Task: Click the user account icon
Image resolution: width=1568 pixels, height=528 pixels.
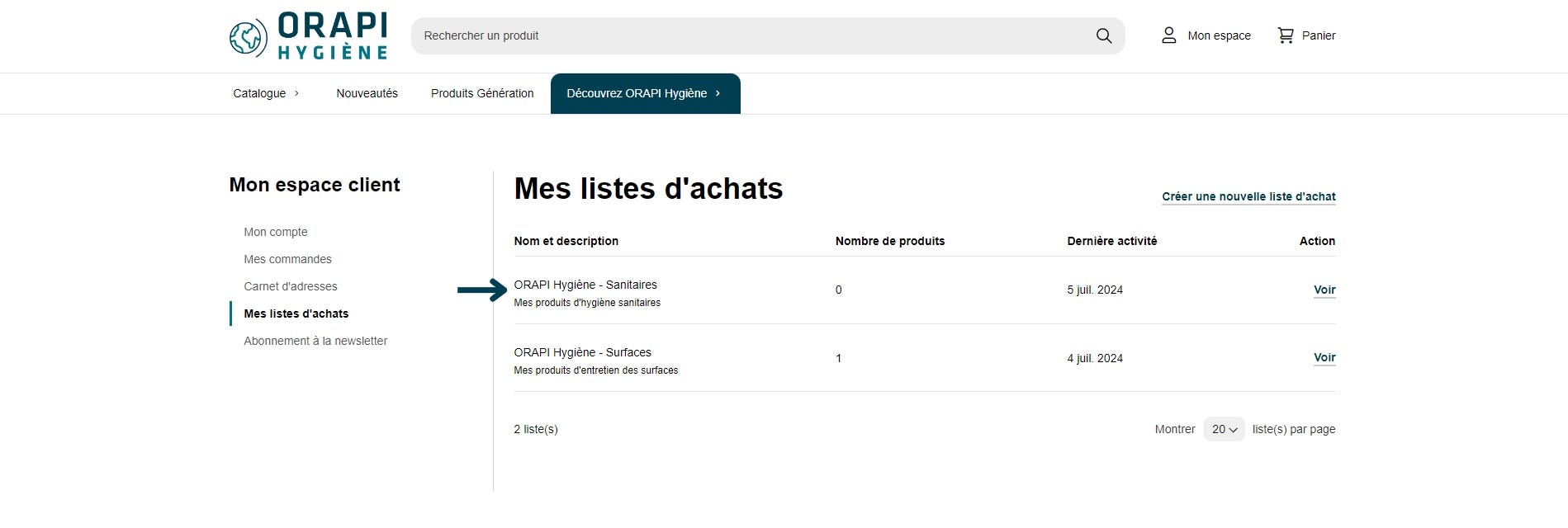Action: pyautogui.click(x=1168, y=35)
